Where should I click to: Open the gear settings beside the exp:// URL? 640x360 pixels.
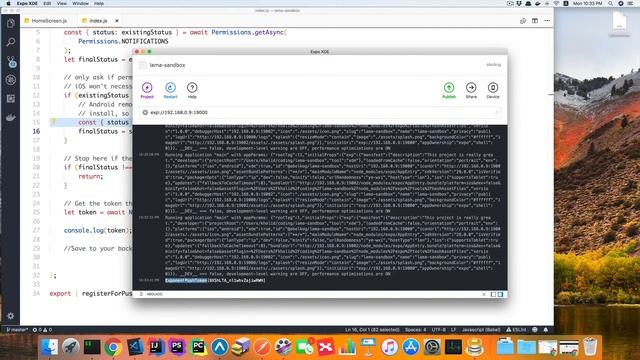point(145,112)
